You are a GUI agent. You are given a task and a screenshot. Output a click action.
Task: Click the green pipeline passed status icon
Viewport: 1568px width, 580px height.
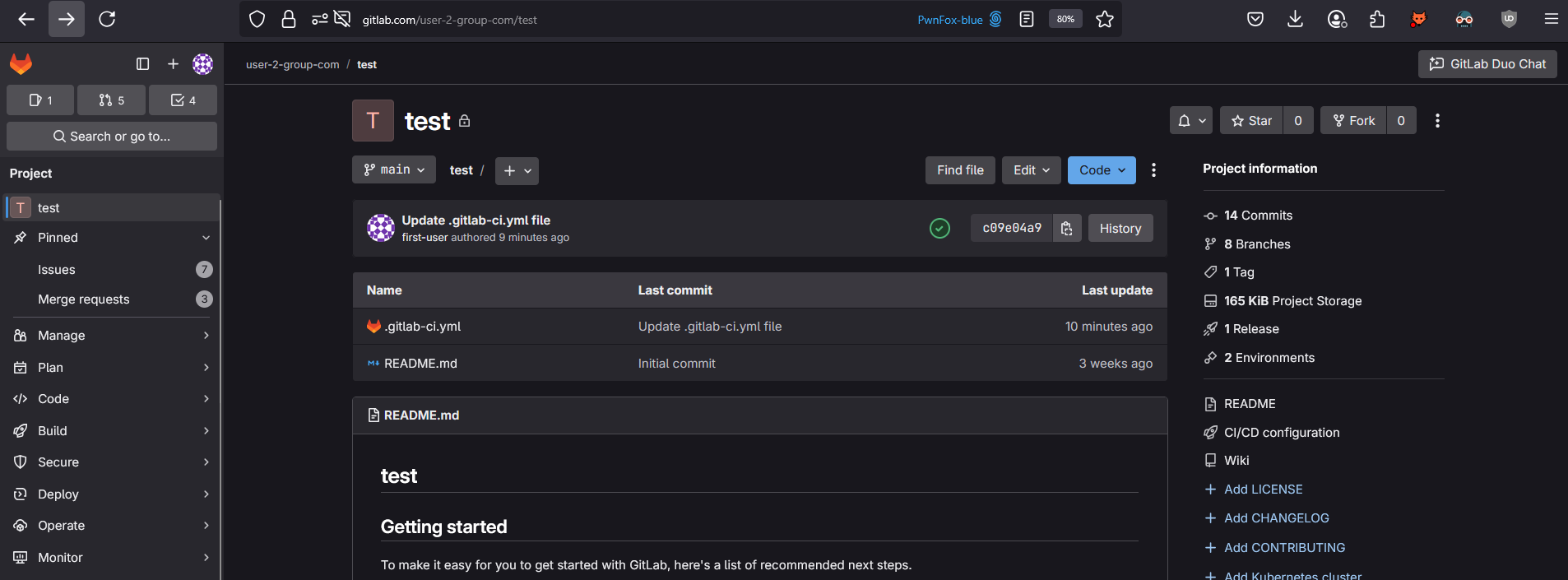click(939, 229)
